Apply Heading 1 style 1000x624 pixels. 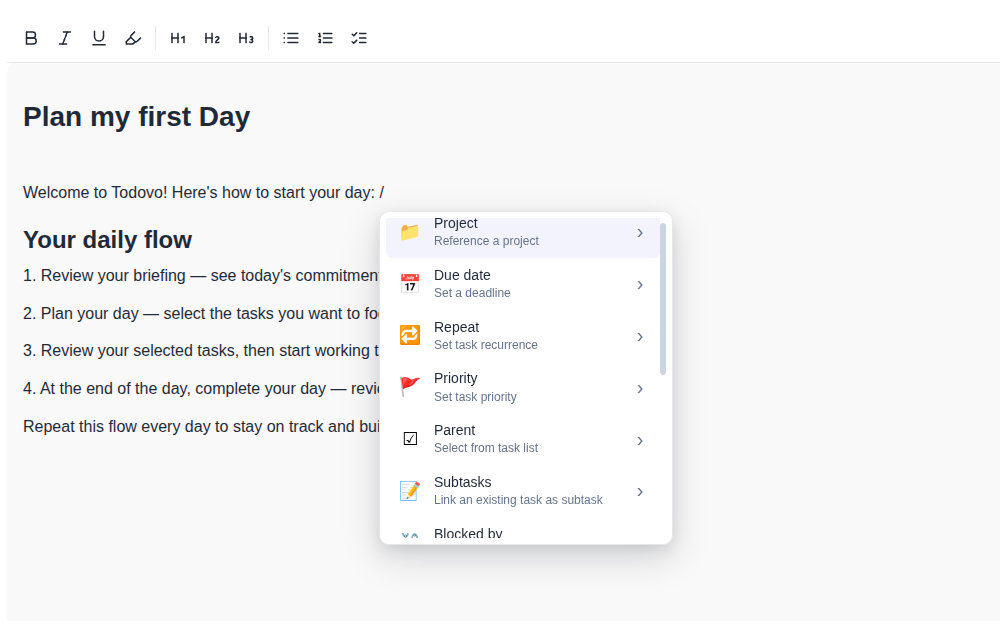178,38
